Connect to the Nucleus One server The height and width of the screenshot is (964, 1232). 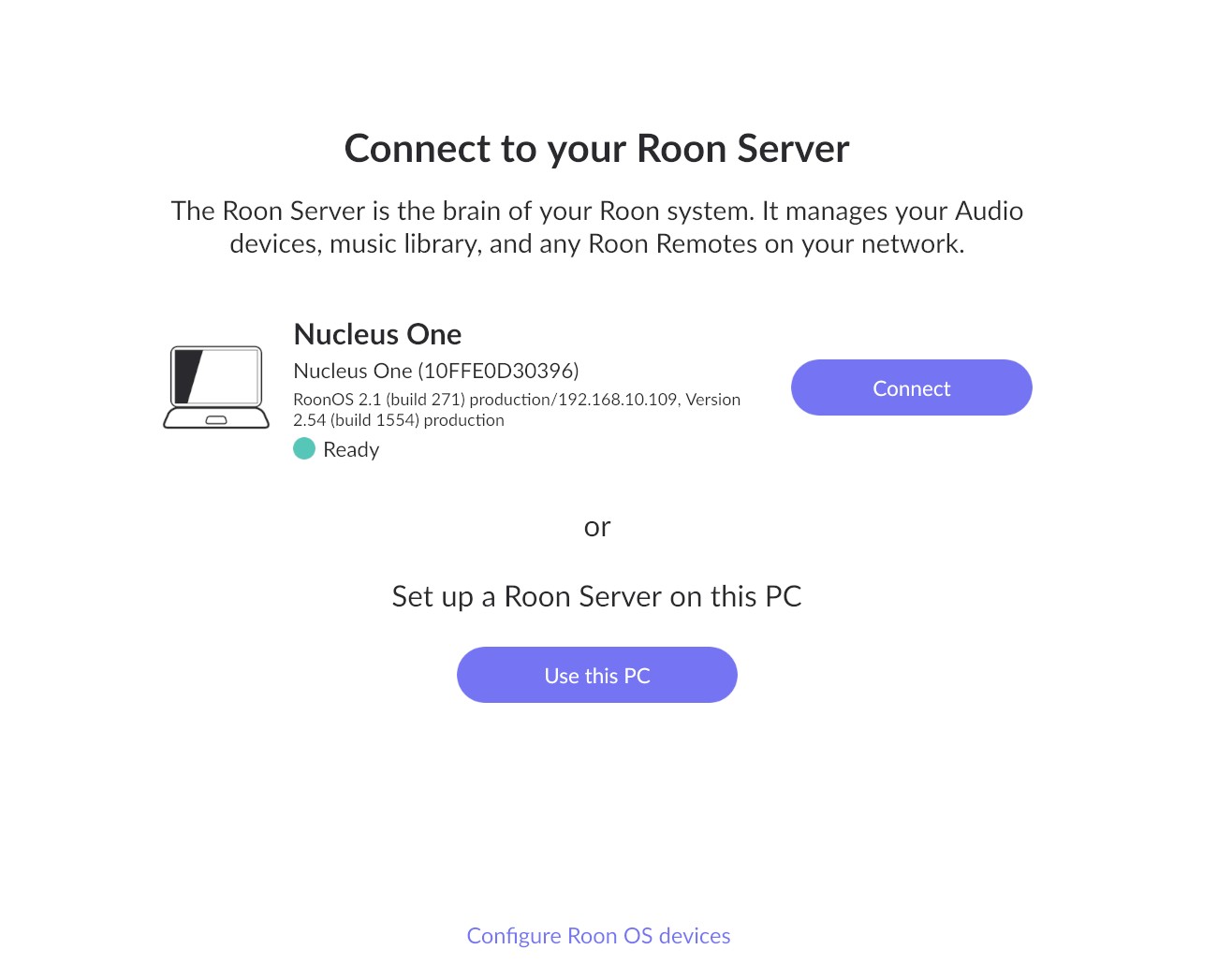911,387
